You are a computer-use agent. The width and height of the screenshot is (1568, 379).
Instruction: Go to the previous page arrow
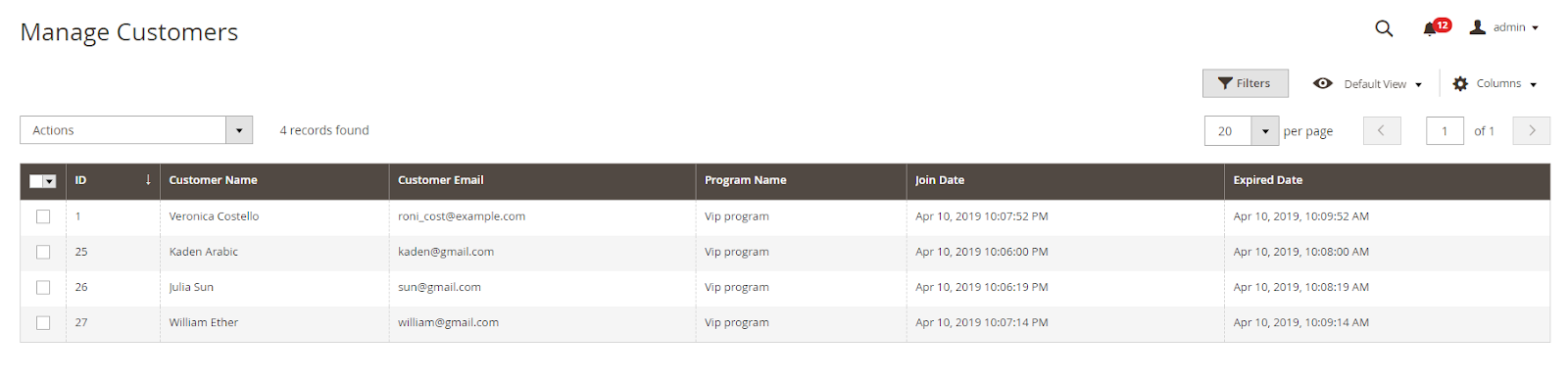pos(1382,130)
